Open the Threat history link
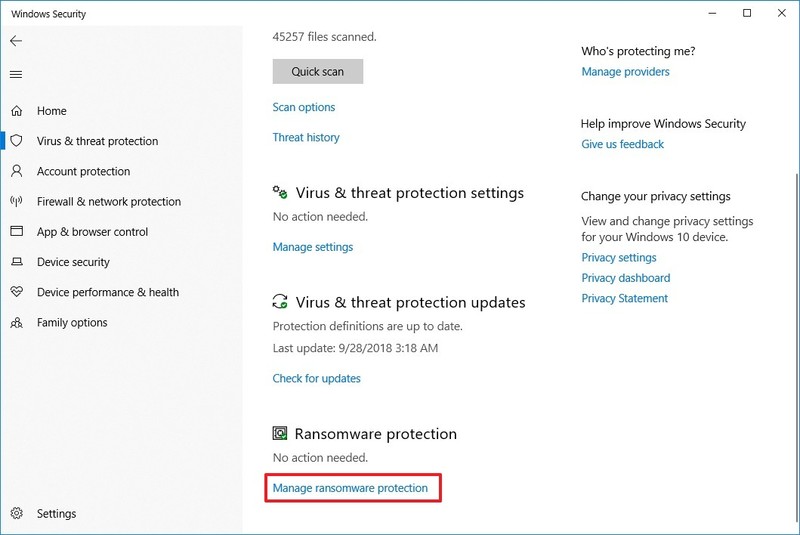Image resolution: width=800 pixels, height=535 pixels. pos(306,137)
